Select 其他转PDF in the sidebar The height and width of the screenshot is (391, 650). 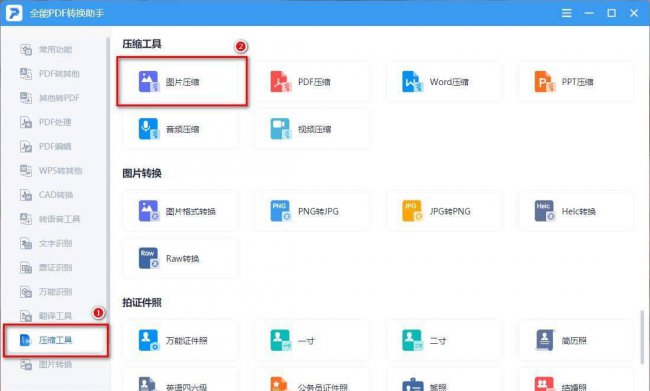[49, 98]
